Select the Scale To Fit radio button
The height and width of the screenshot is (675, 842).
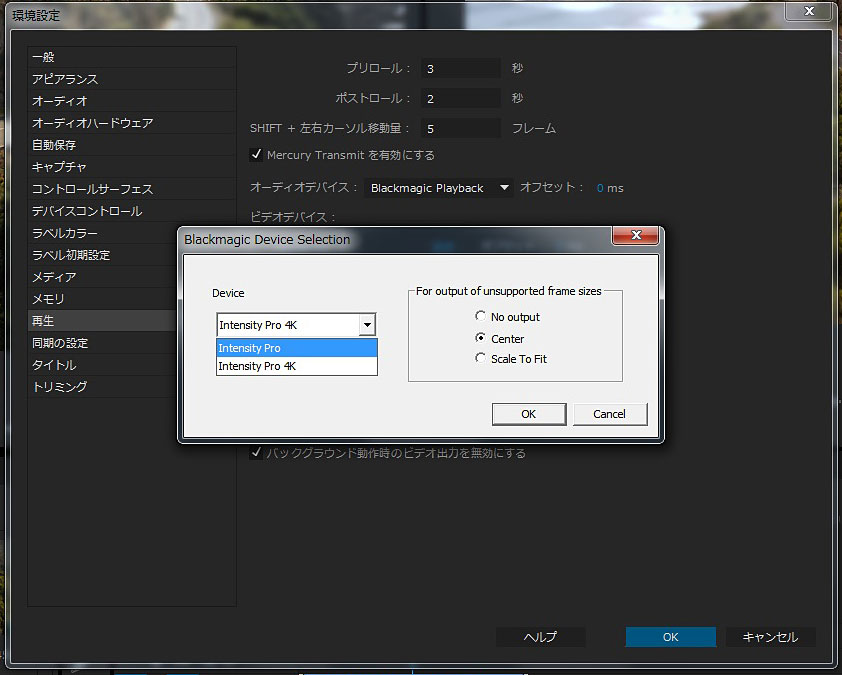coord(480,358)
